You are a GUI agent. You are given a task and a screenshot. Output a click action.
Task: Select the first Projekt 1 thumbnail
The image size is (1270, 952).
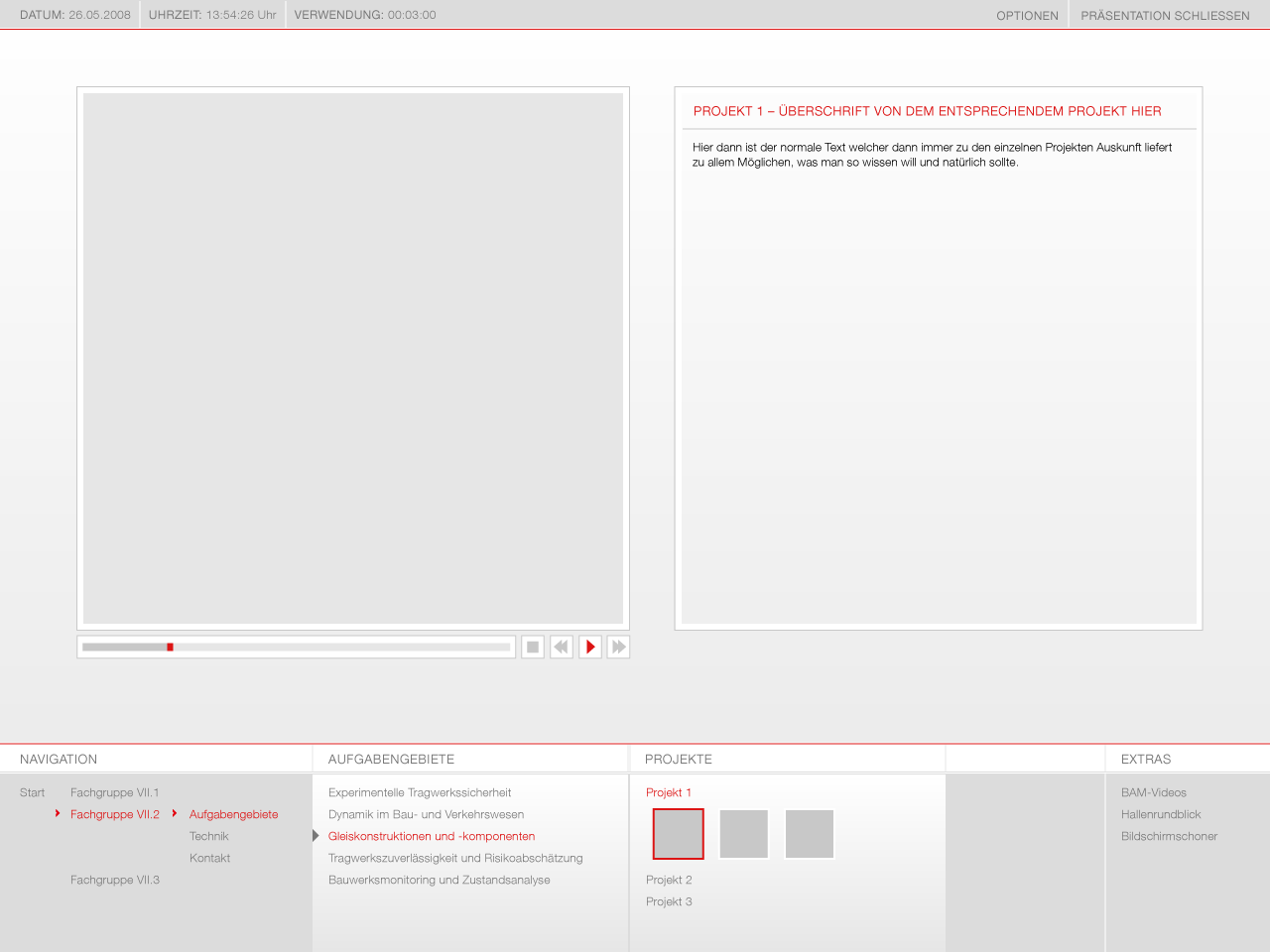(x=678, y=834)
